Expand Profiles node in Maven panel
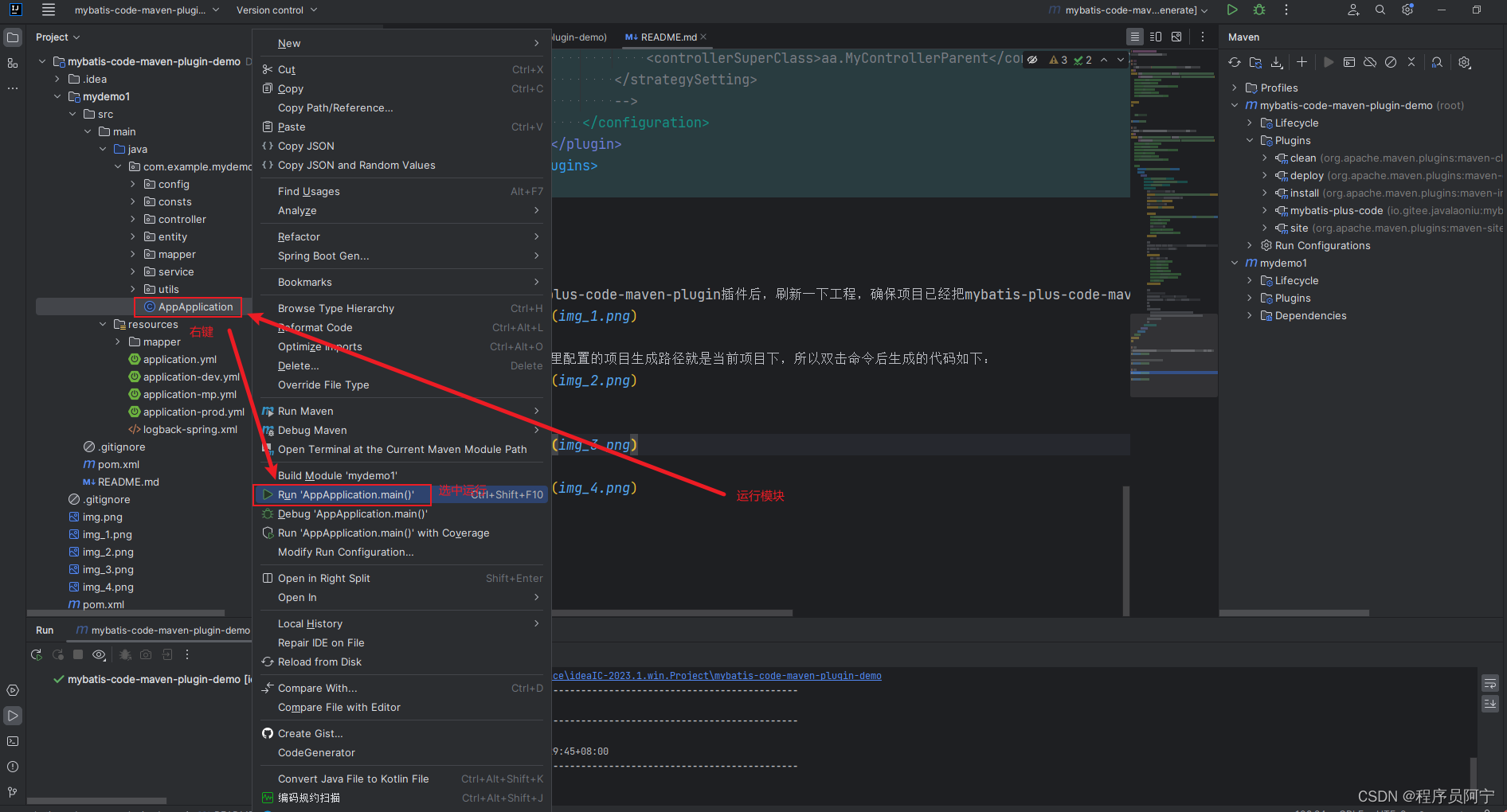This screenshot has width=1507, height=812. [x=1235, y=88]
